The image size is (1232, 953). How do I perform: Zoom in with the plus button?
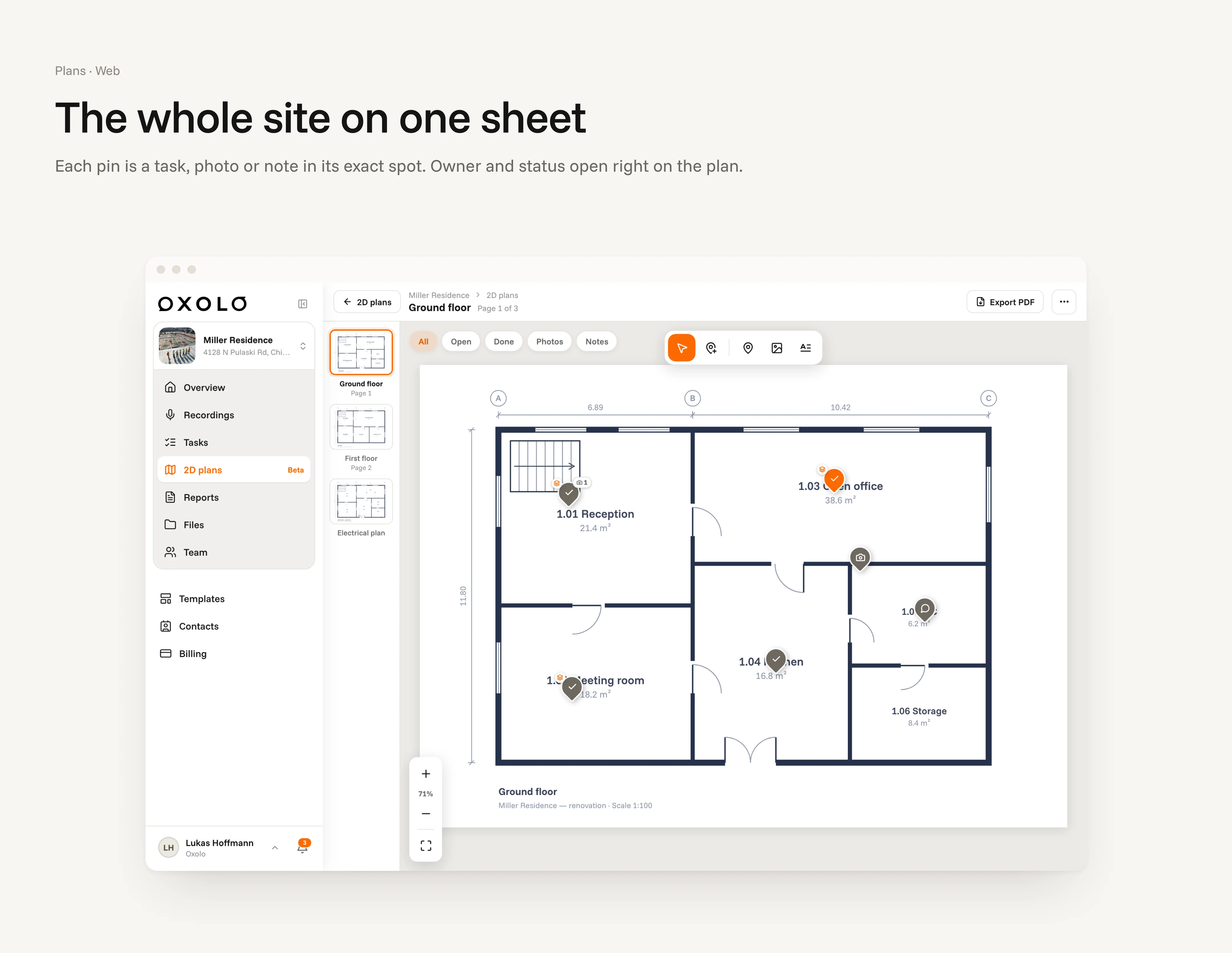(426, 774)
